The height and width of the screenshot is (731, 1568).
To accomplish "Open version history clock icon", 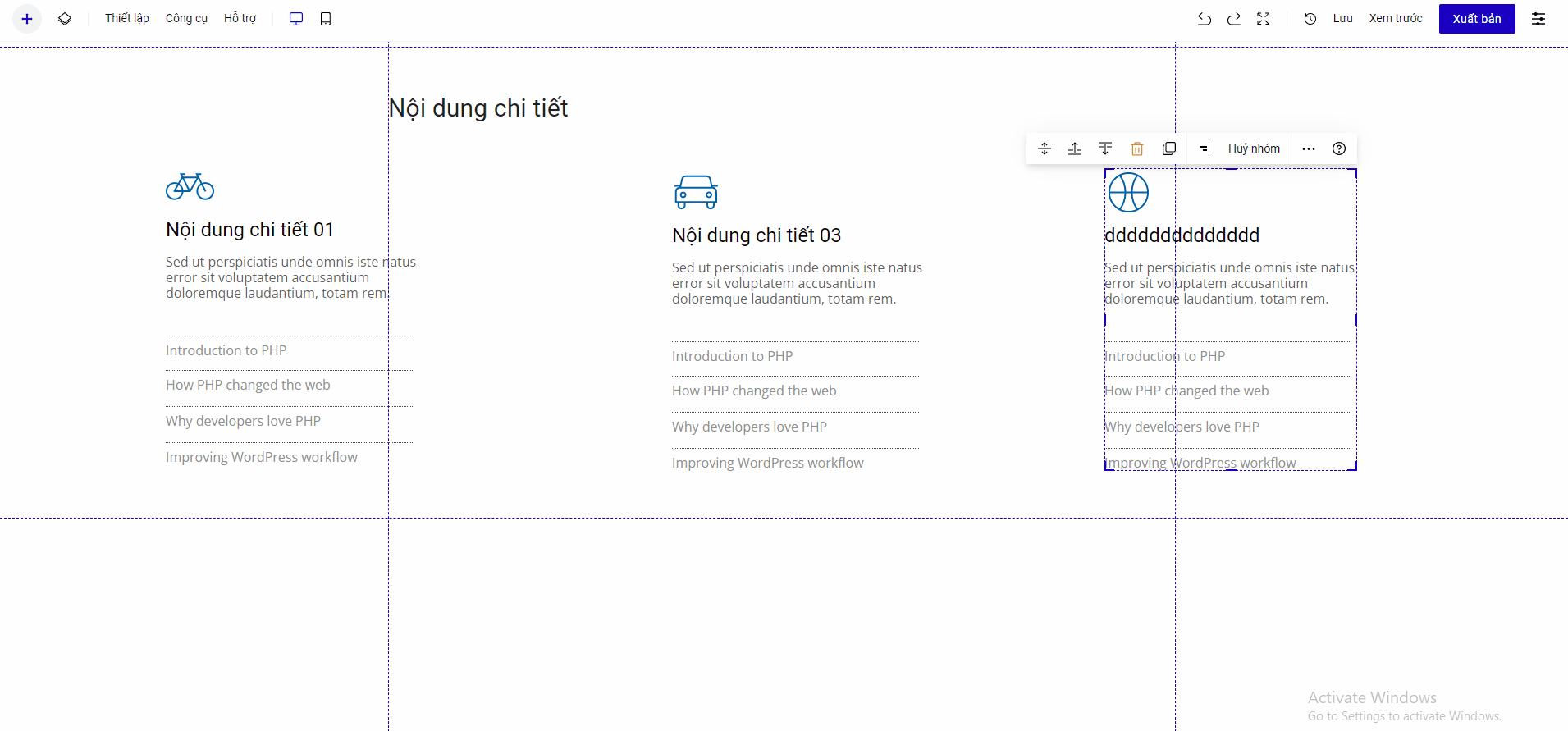I will pyautogui.click(x=1310, y=19).
